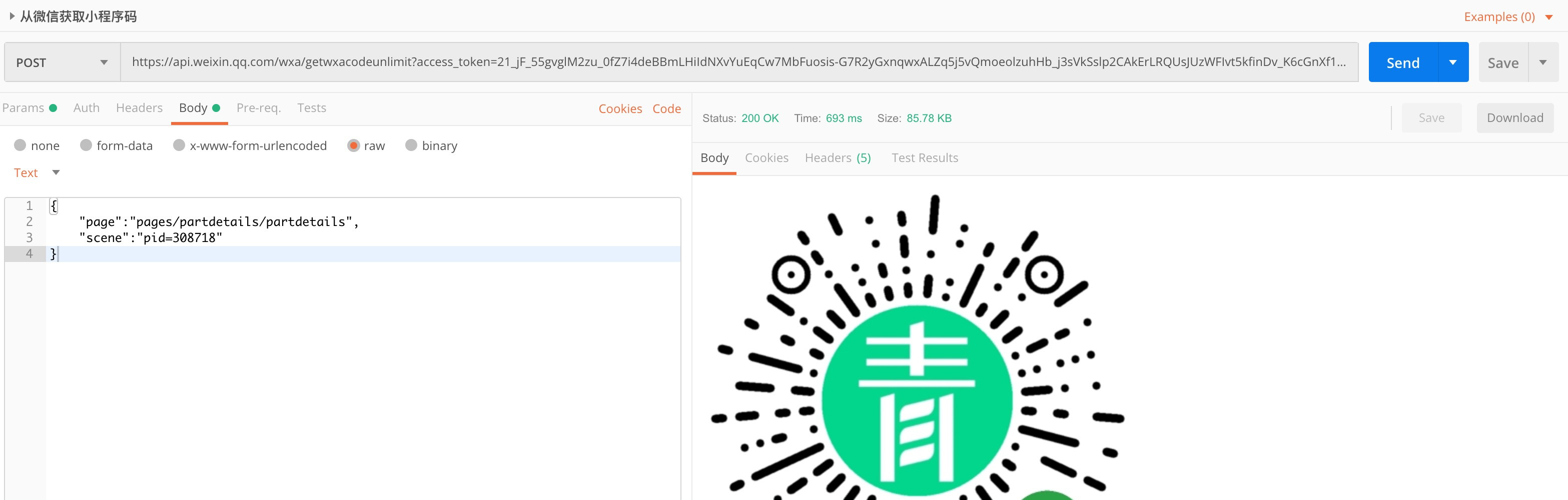
Task: Select the x-www-form-urlencoded body type
Action: pos(250,145)
